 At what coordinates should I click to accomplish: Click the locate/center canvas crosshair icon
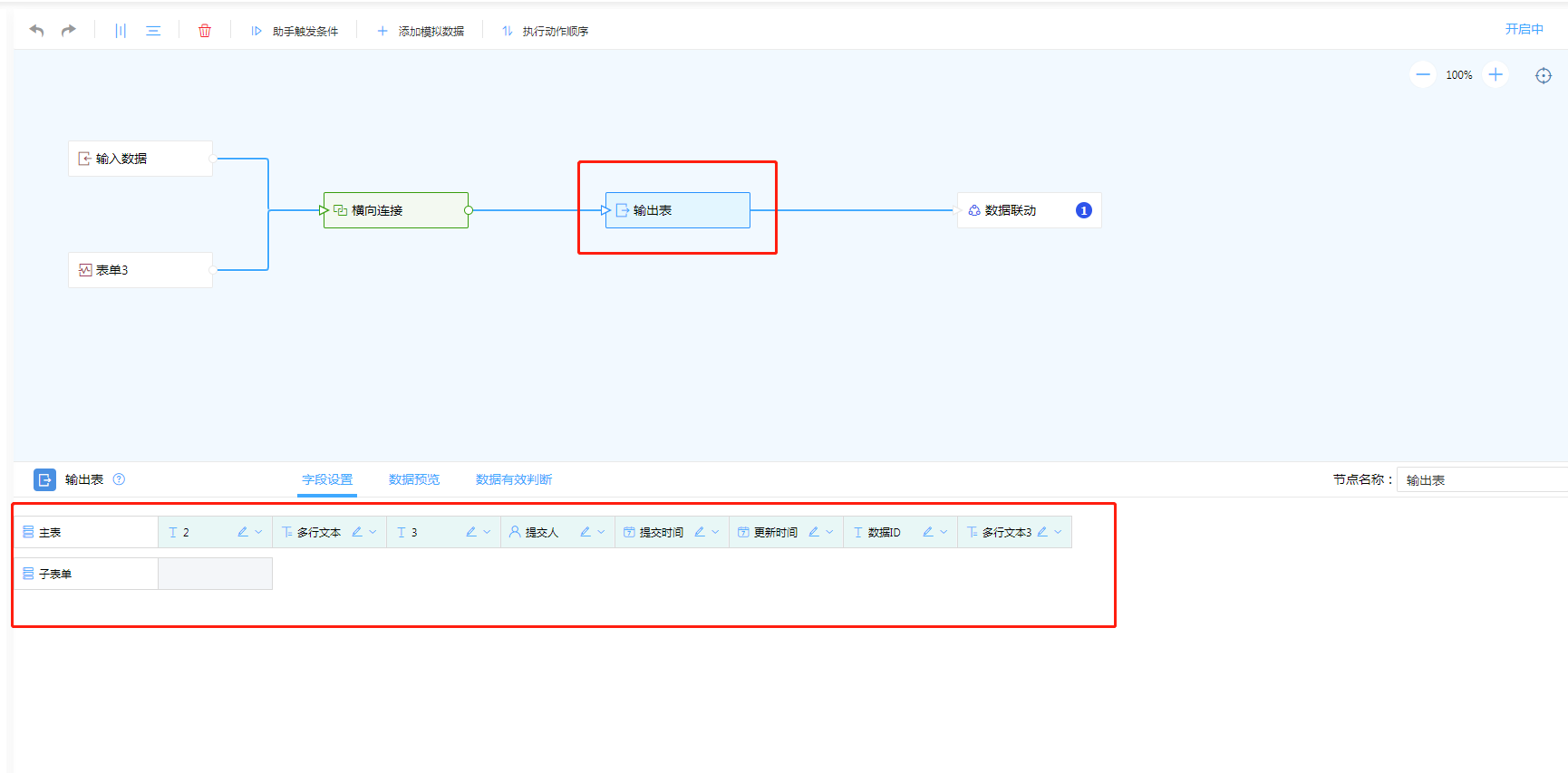(1543, 75)
